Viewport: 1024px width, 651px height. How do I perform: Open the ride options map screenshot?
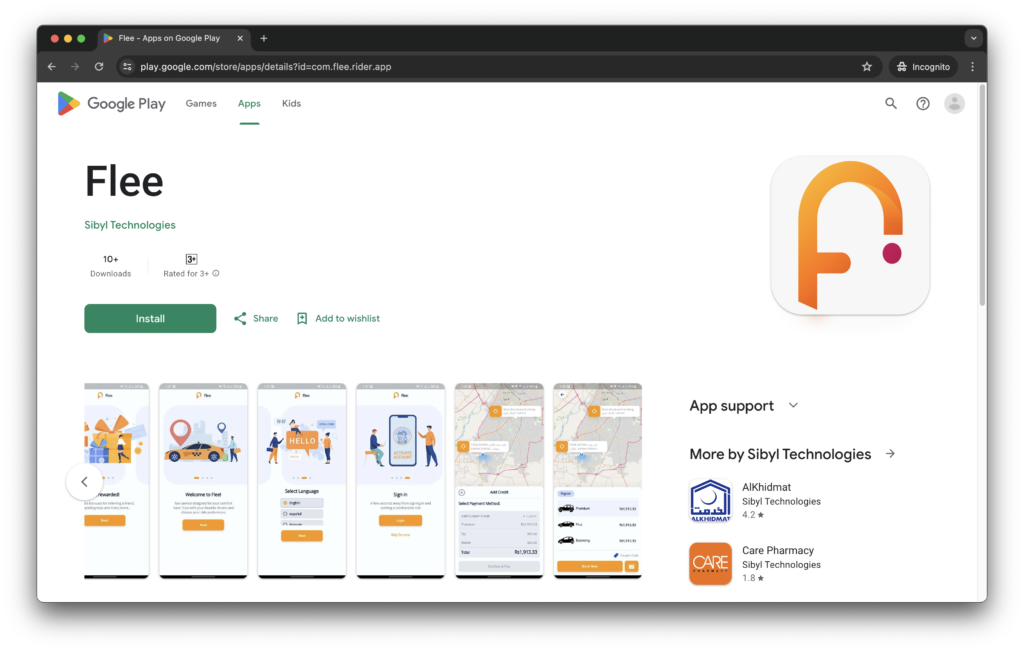click(x=598, y=481)
